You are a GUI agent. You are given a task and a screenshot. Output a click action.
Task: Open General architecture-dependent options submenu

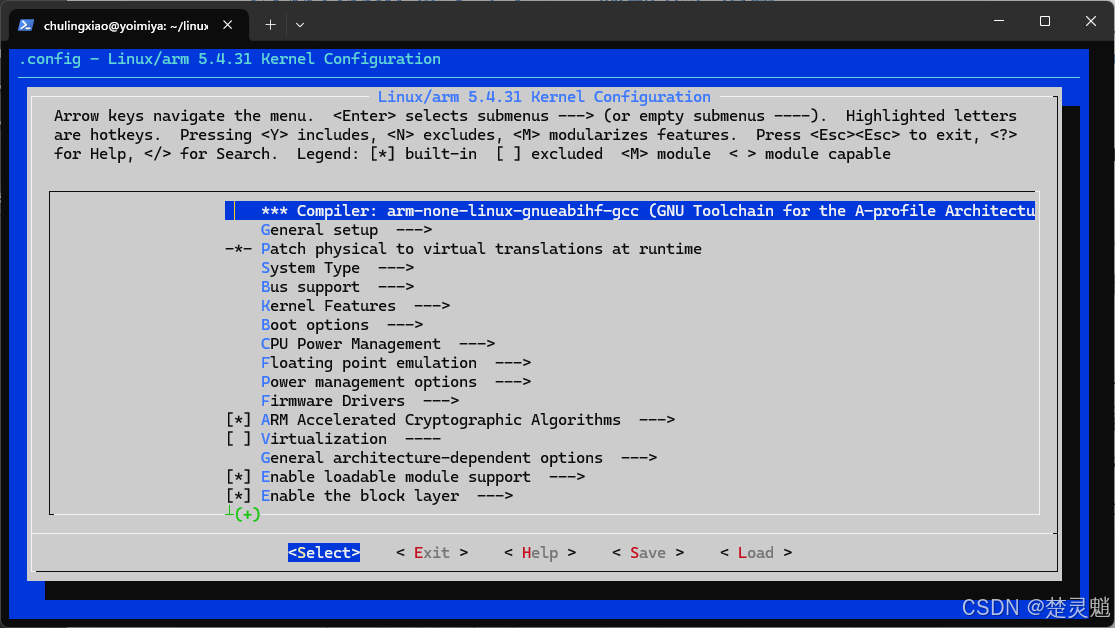click(459, 458)
